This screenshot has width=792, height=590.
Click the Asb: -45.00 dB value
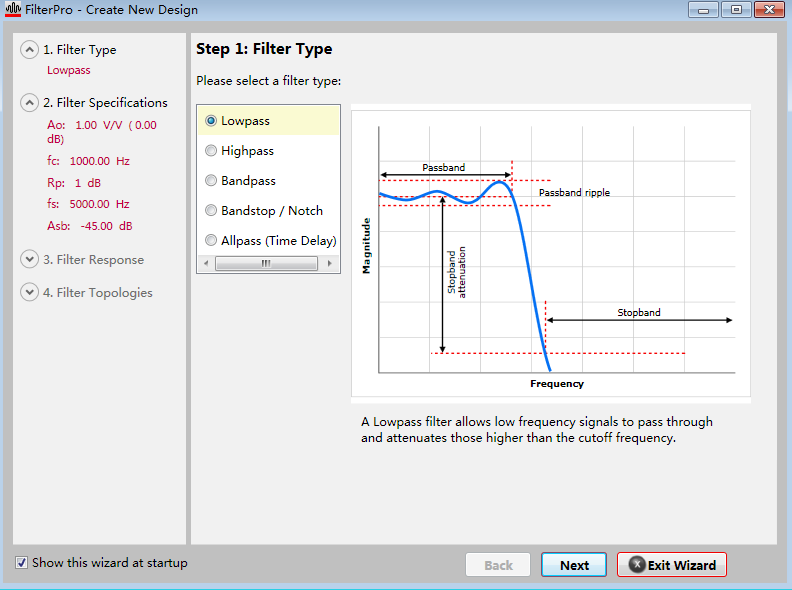[x=90, y=226]
